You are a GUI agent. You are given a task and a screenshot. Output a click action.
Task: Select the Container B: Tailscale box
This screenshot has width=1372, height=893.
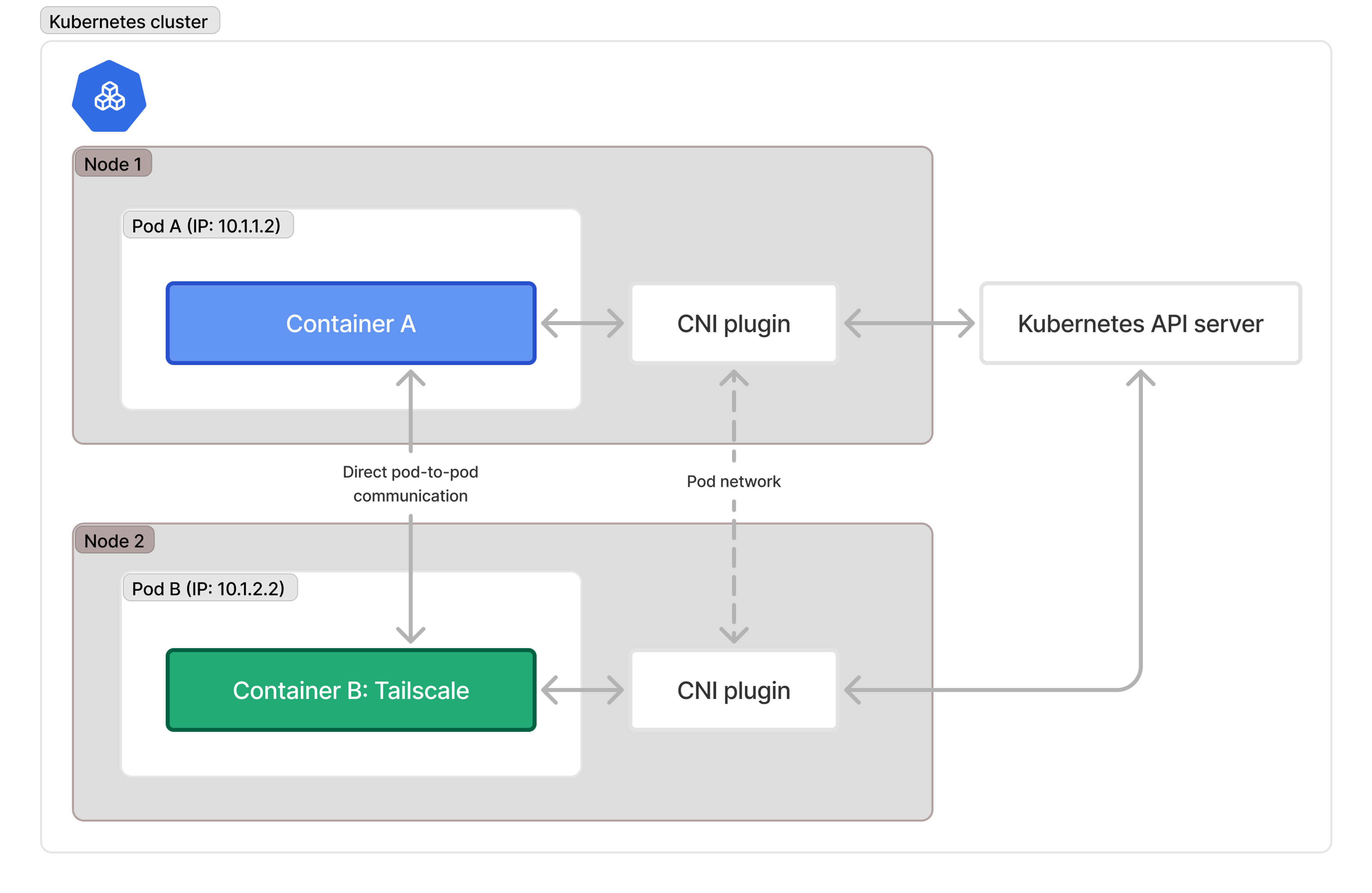pos(351,690)
